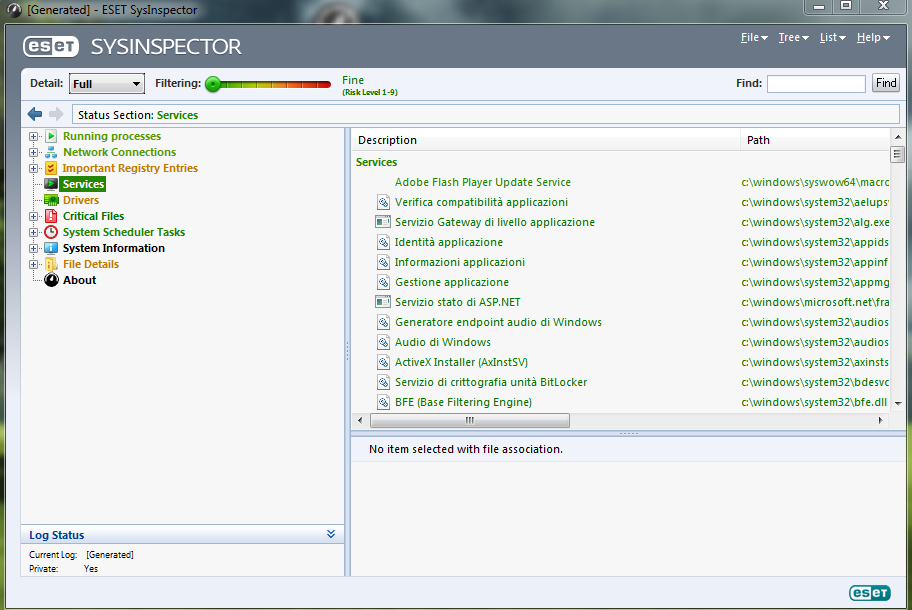Click the horizontal scrollbar left arrow
Image resolution: width=912 pixels, height=610 pixels.
(x=361, y=420)
